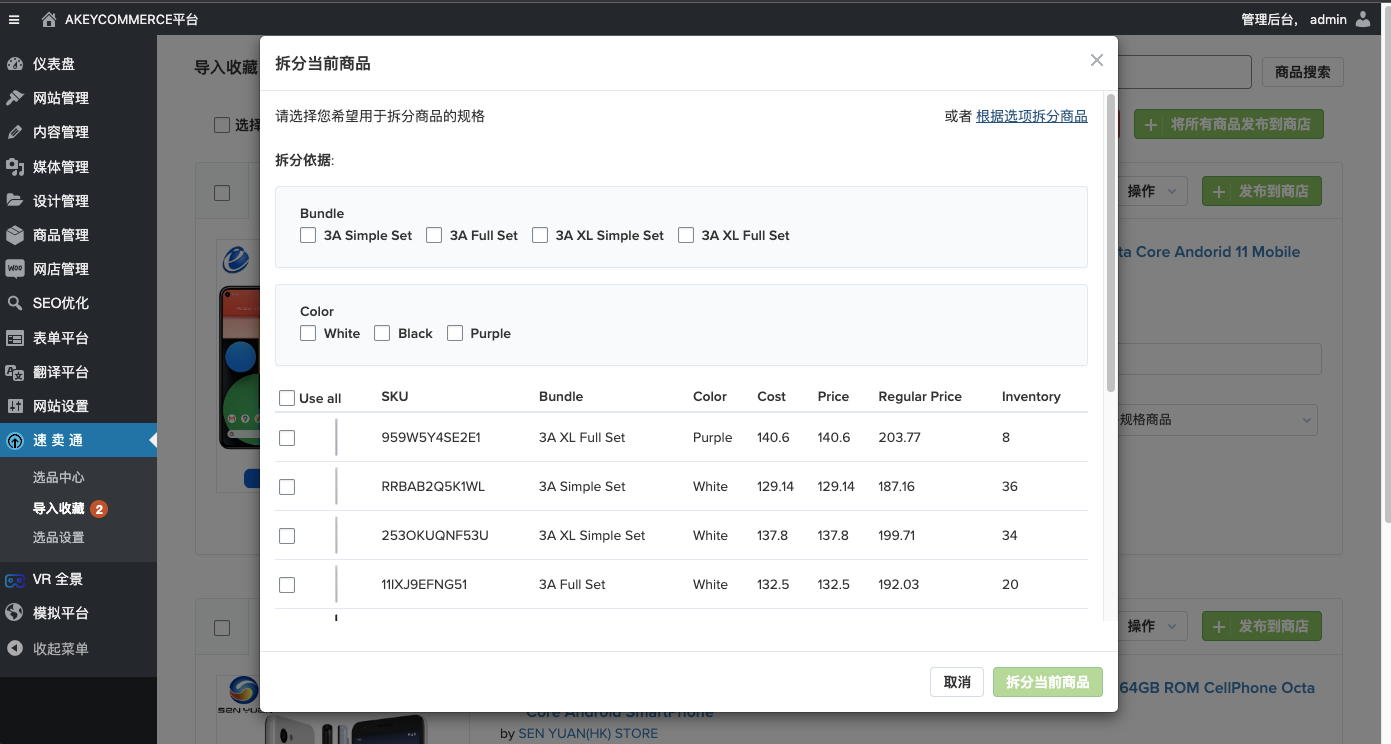1391x744 pixels.
Task: Click the 仪表盘 dashboard icon
Action: pyautogui.click(x=15, y=64)
